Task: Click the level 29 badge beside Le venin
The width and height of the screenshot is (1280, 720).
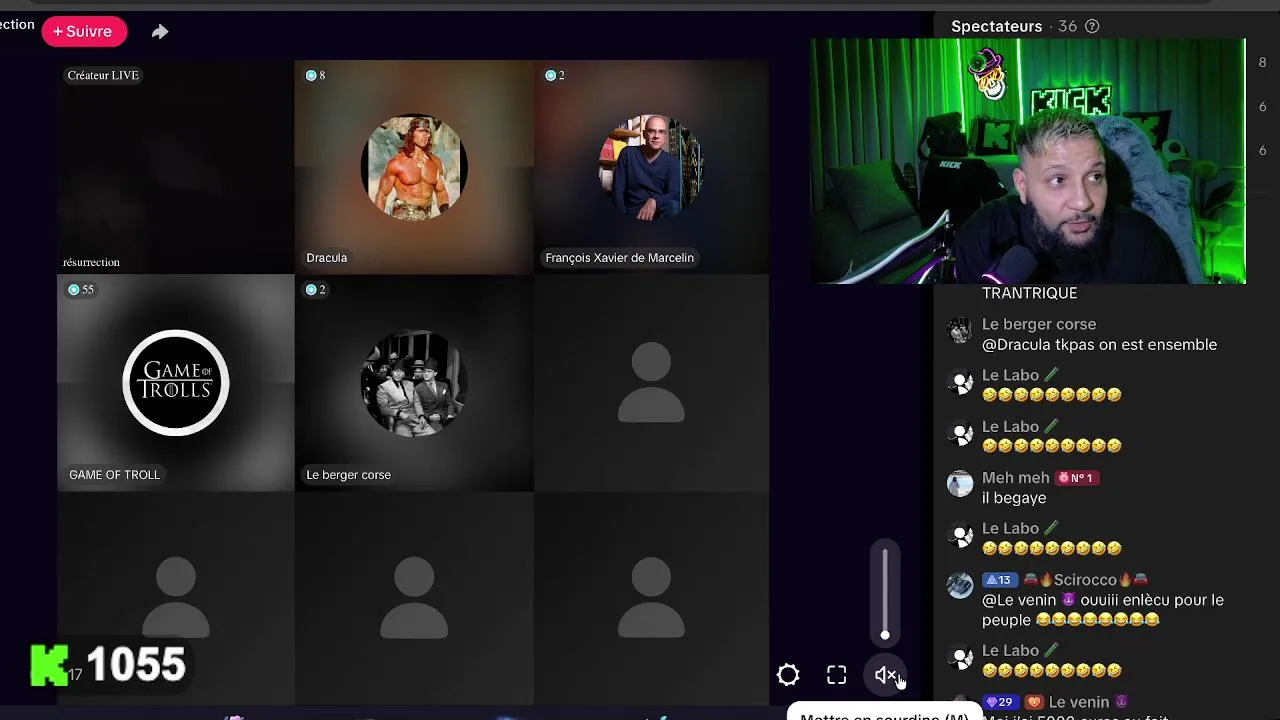Action: 1000,702
